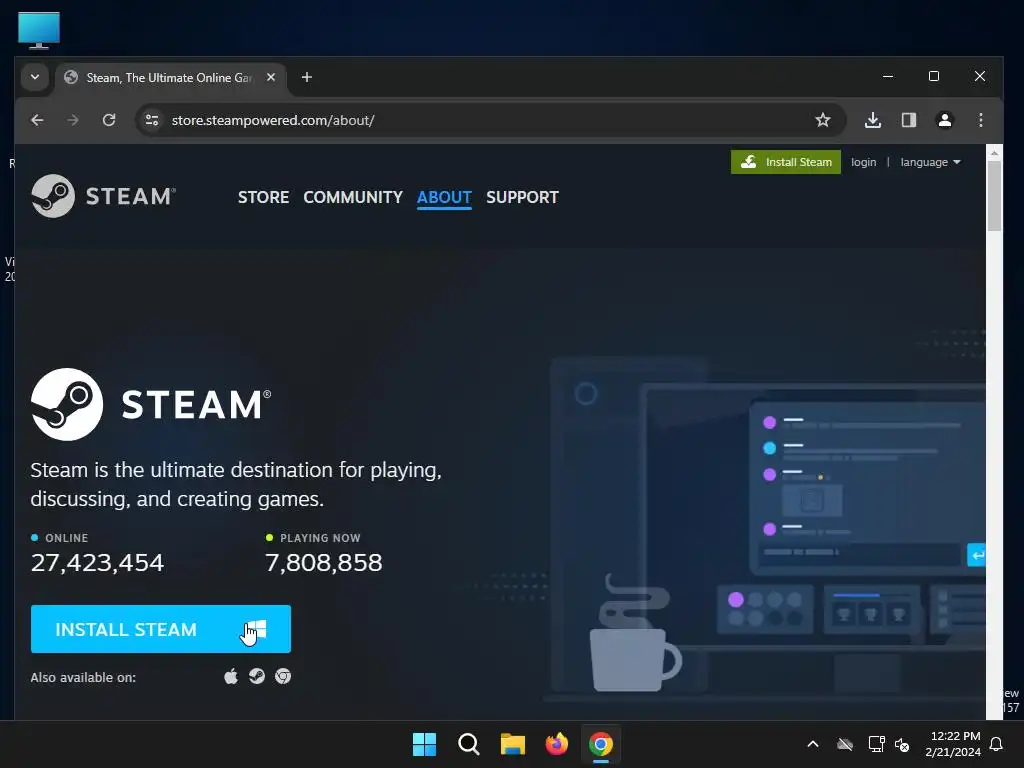Click the large Steam logo in the hero section
Image resolution: width=1024 pixels, height=768 pixels.
coord(151,404)
